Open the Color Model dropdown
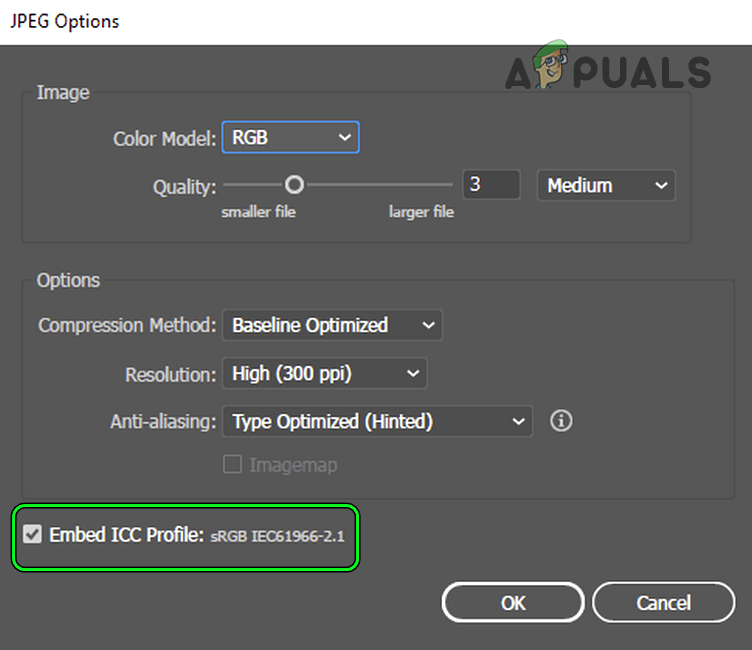 coord(290,138)
